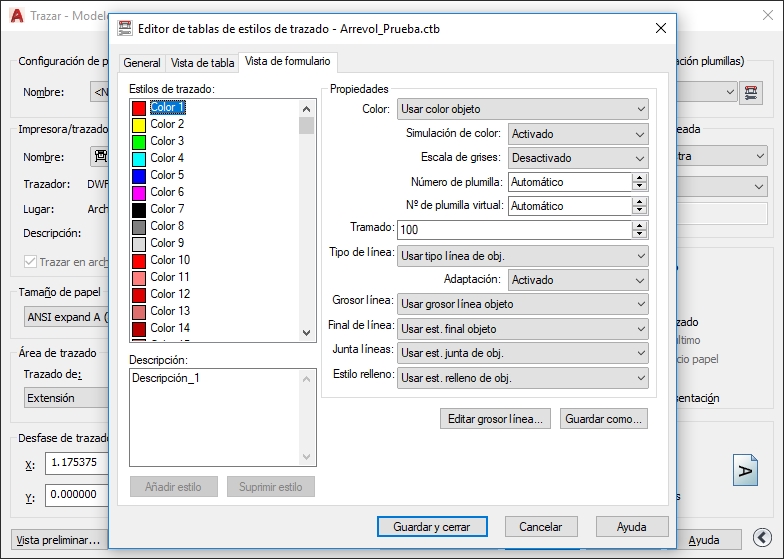The height and width of the screenshot is (559, 784).
Task: Select Color 9 in the plot styles list
Action: coord(167,243)
